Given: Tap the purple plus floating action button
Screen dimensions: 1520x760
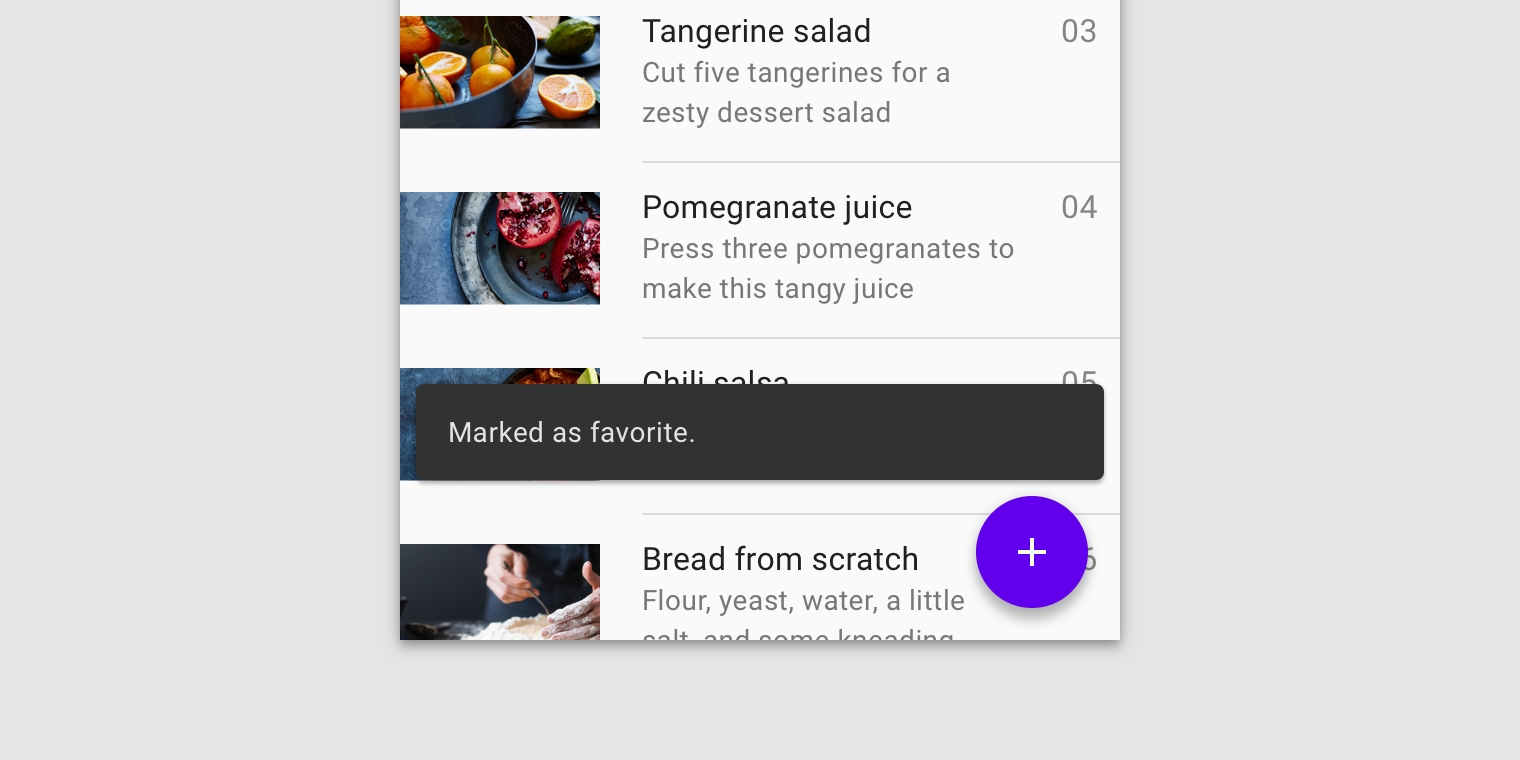Looking at the screenshot, I should coord(1031,552).
